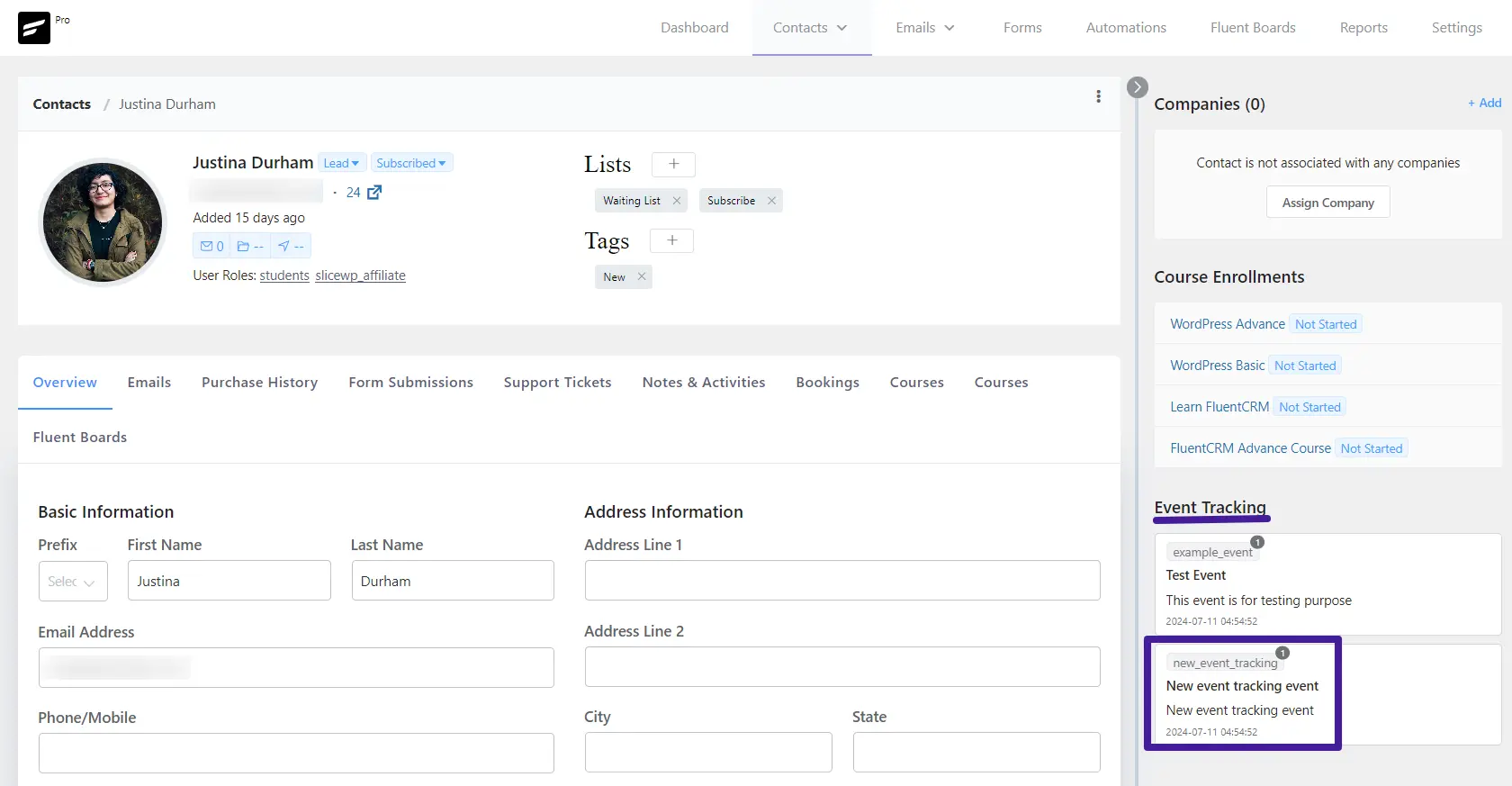Viewport: 1512px width, 786px height.
Task: Open the Learn FluentCRM course
Action: coord(1219,407)
